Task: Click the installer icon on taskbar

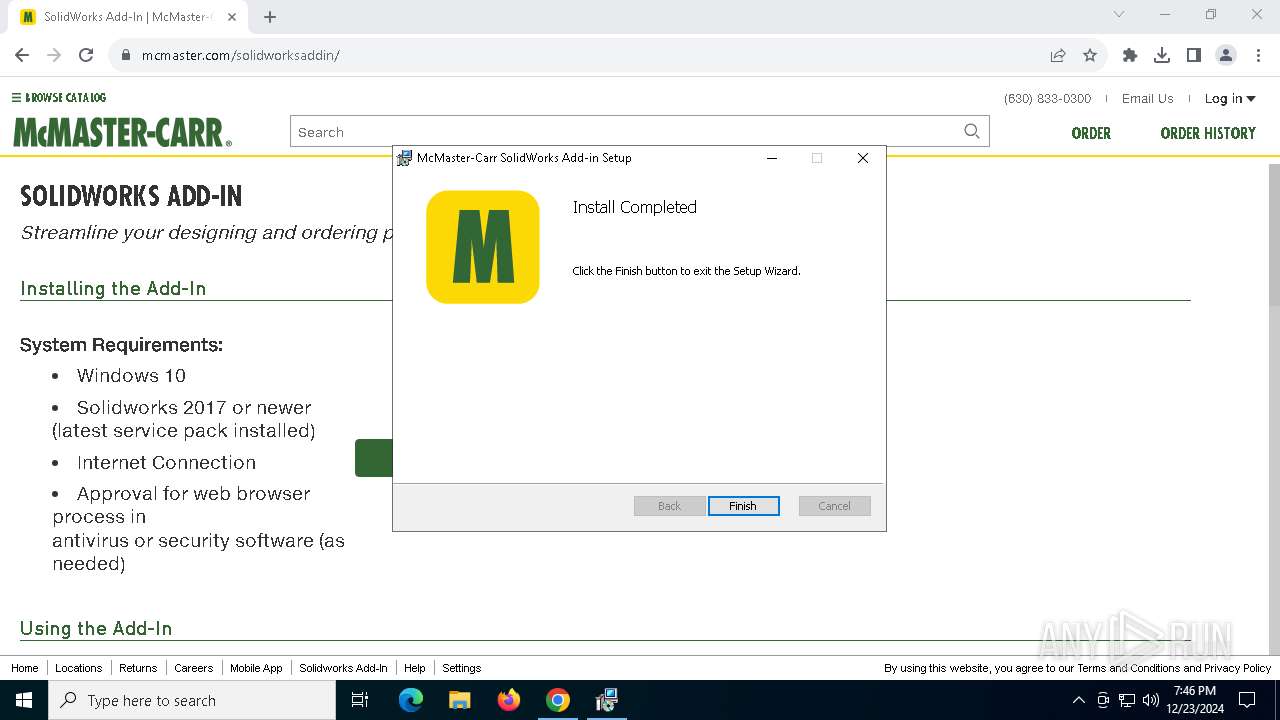Action: point(606,700)
